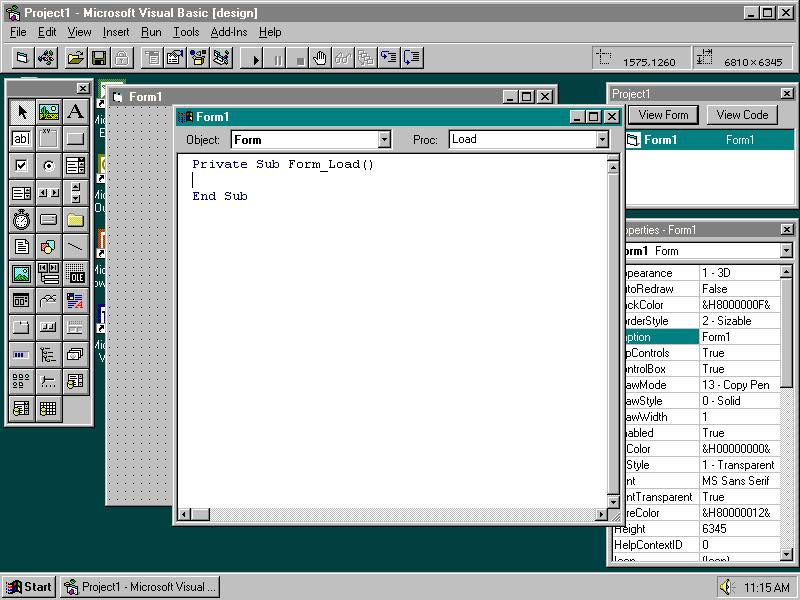Open the Windows Start menu

[x=29, y=587]
